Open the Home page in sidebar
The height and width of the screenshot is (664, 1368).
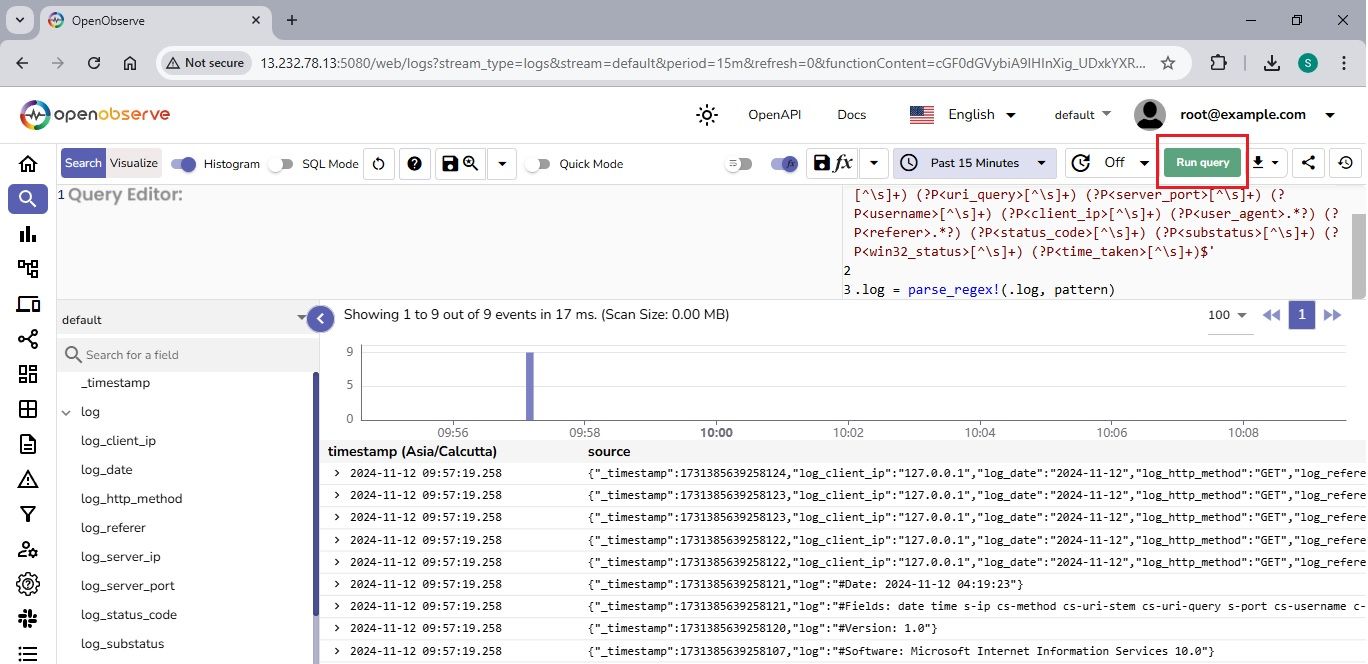click(x=28, y=164)
